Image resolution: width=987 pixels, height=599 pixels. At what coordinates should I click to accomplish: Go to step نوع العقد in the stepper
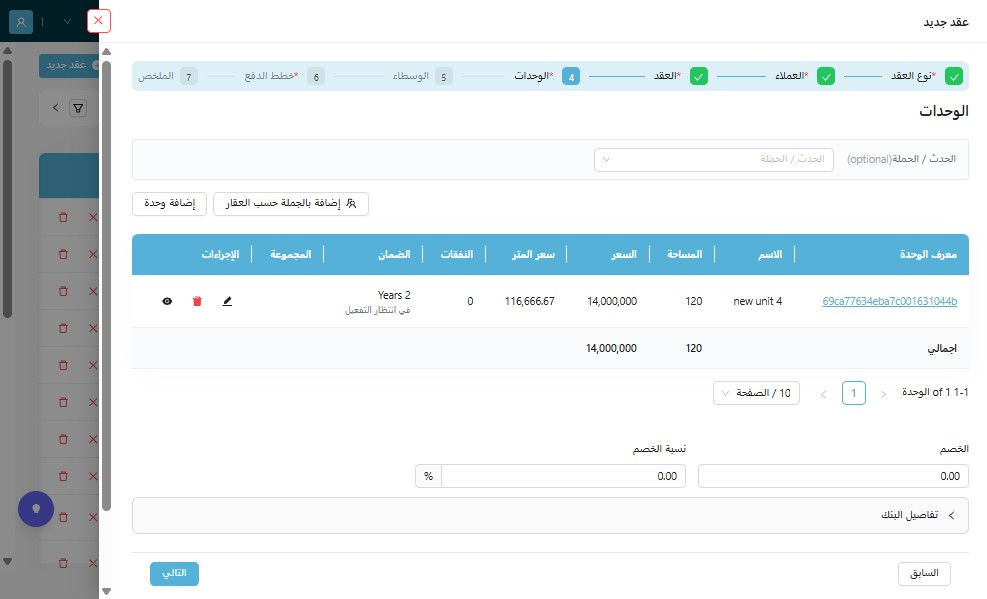point(927,76)
